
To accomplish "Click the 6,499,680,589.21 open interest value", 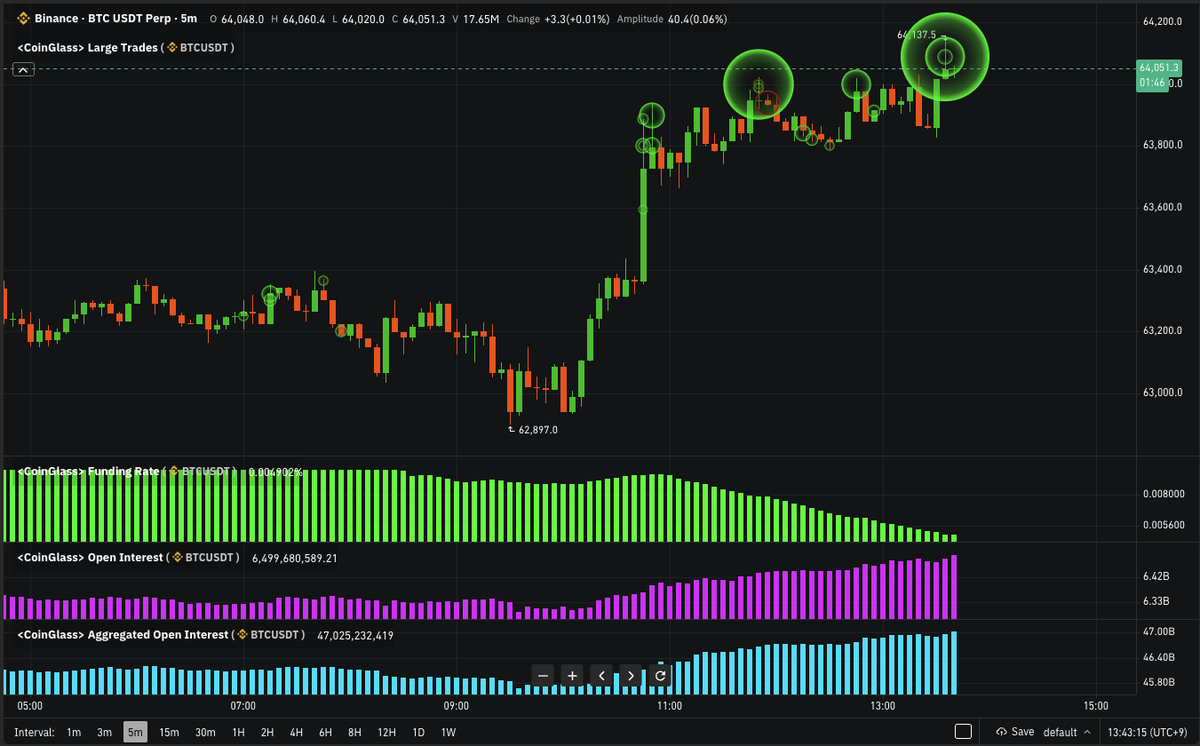I will pos(295,557).
